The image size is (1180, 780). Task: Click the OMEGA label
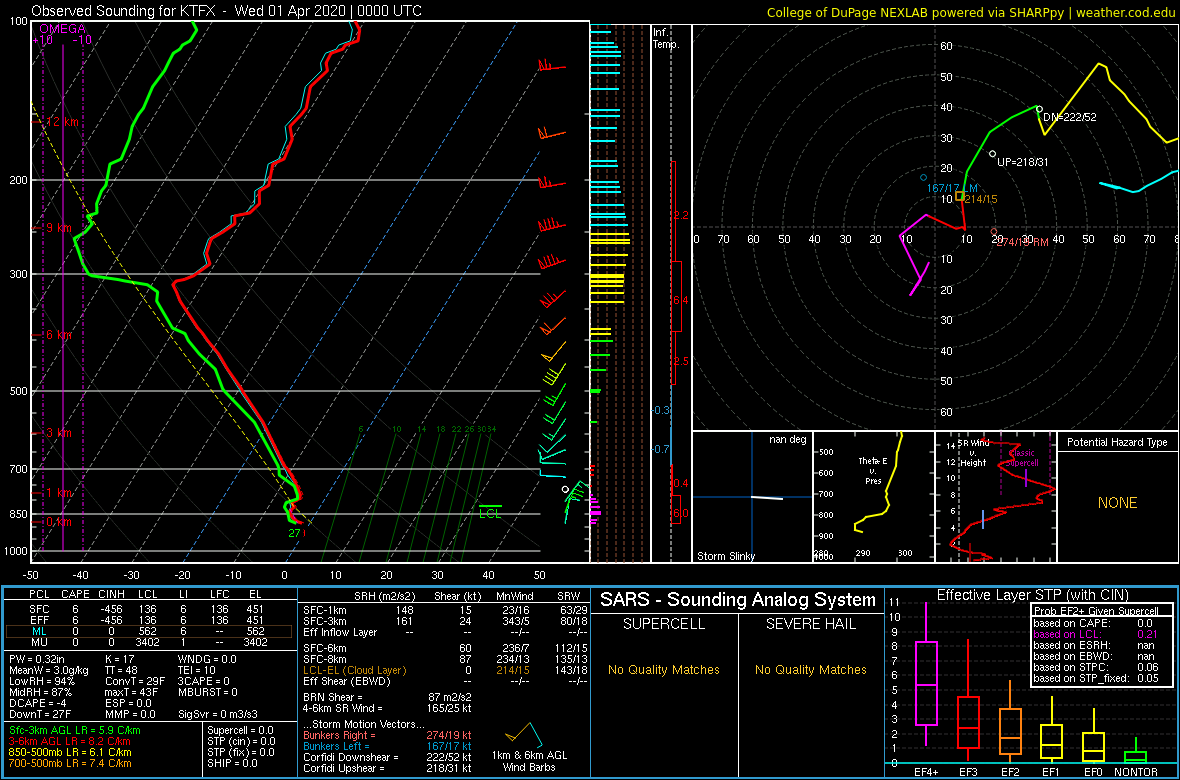(62, 29)
